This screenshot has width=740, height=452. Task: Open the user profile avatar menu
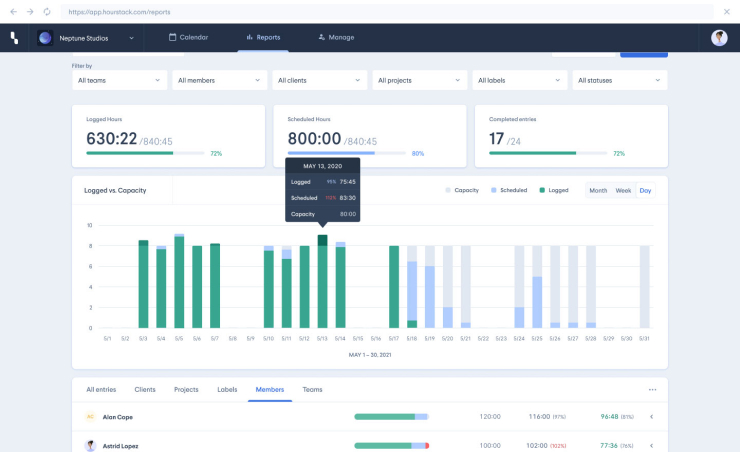(x=719, y=38)
